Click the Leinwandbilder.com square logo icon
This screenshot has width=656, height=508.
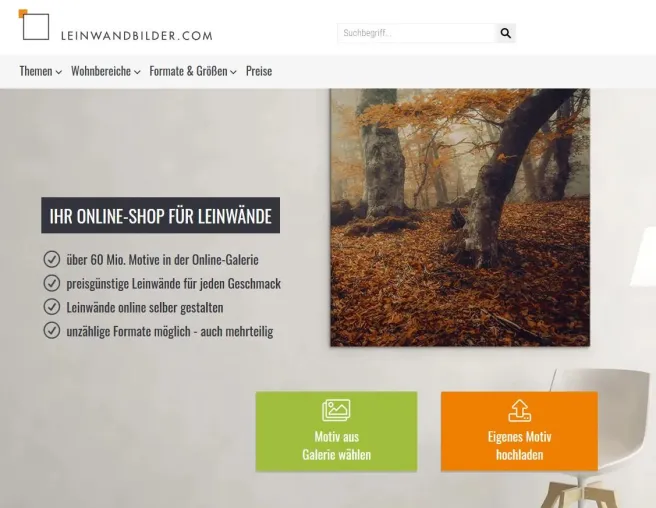(x=34, y=25)
